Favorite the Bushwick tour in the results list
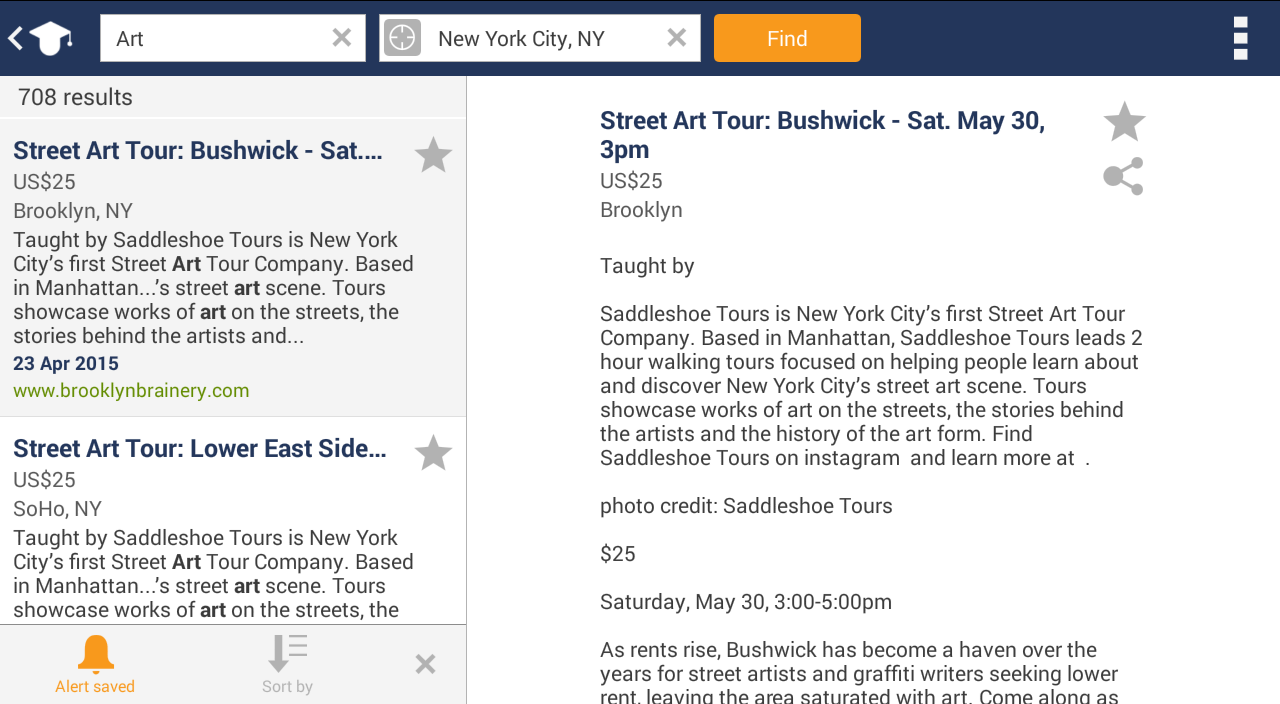1280x704 pixels. (x=433, y=155)
